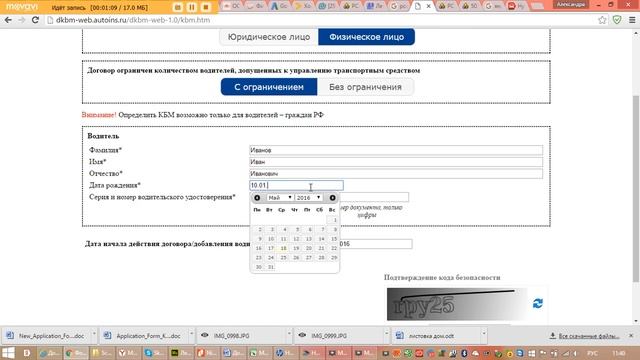Click the taskbar clock
Image resolution: width=640 pixels, height=360 pixels.
pos(619,353)
